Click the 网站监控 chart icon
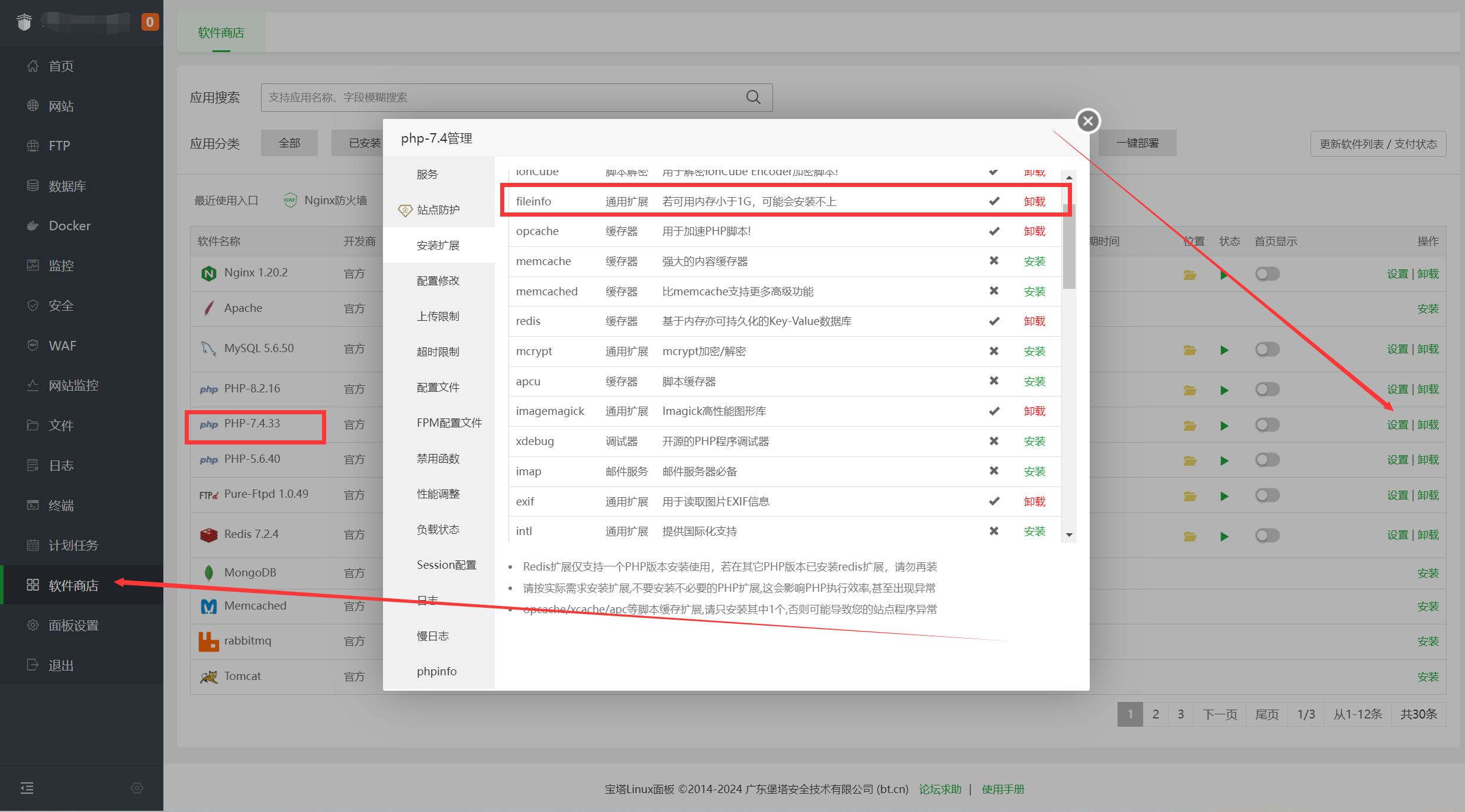Viewport: 1465px width, 812px height. click(x=33, y=385)
